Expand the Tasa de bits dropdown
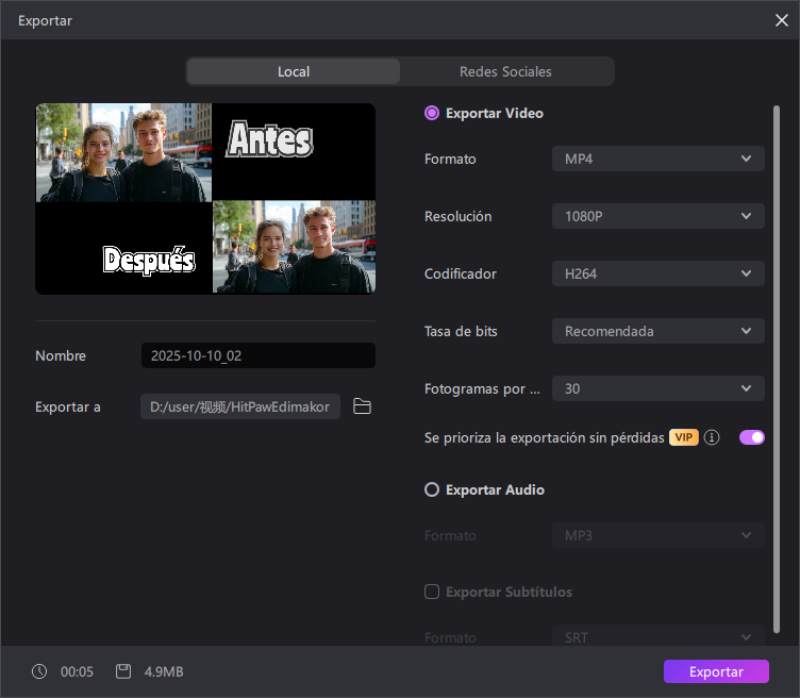Screen dimensions: 800x698 point(658,331)
